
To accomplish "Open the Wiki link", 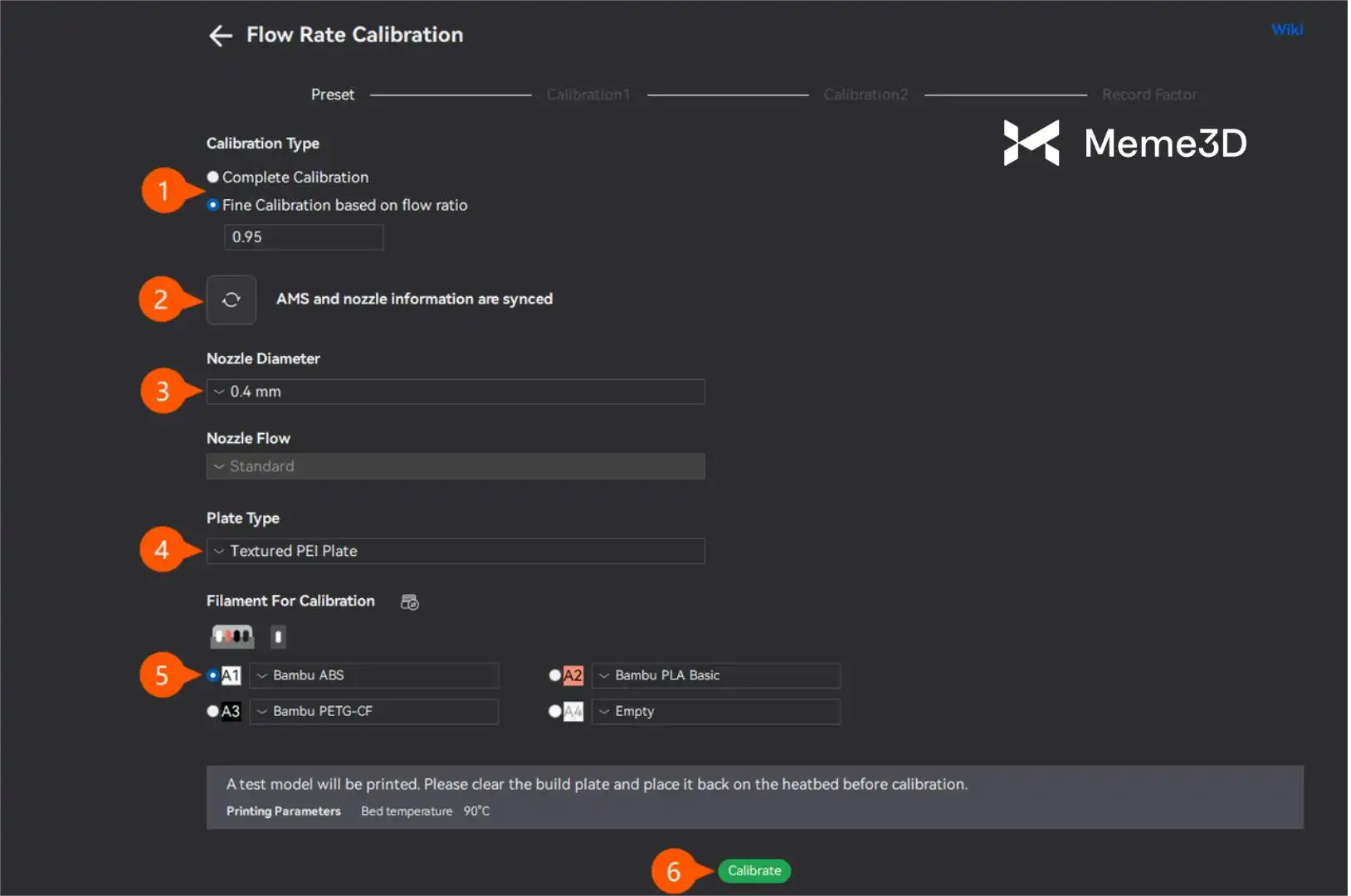I will (1286, 30).
